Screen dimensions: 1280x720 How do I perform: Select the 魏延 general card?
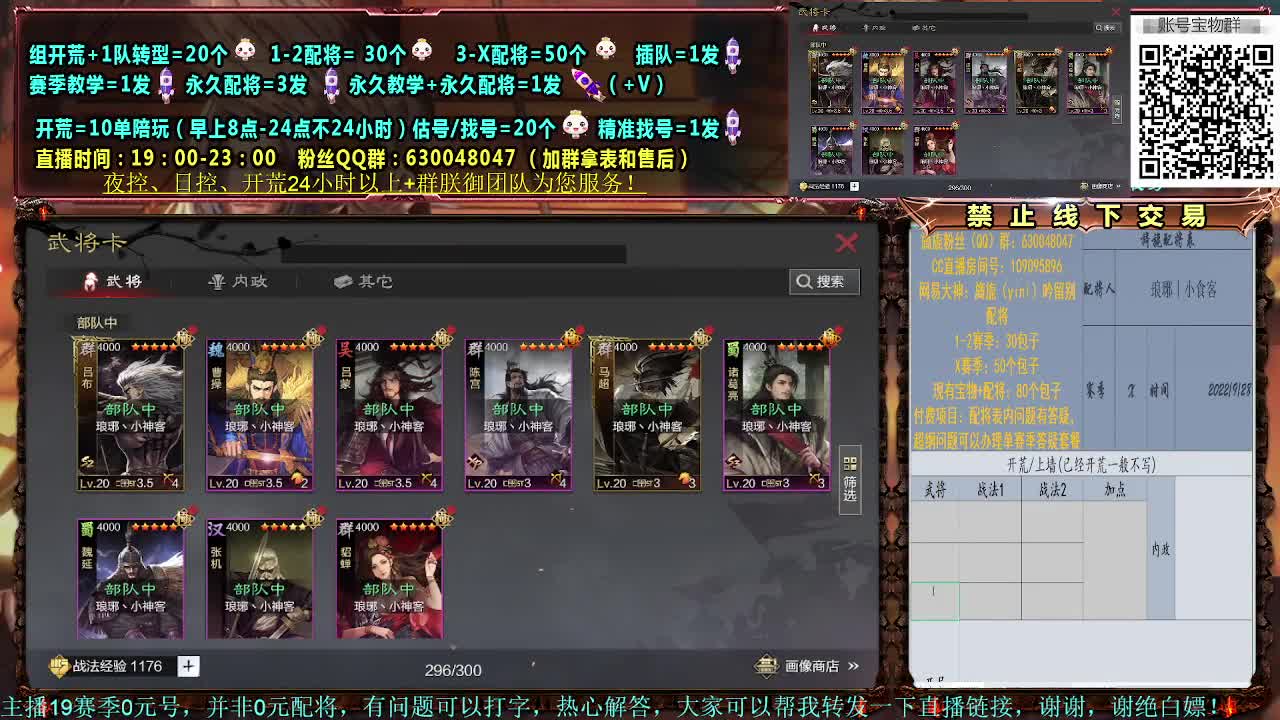pos(130,578)
